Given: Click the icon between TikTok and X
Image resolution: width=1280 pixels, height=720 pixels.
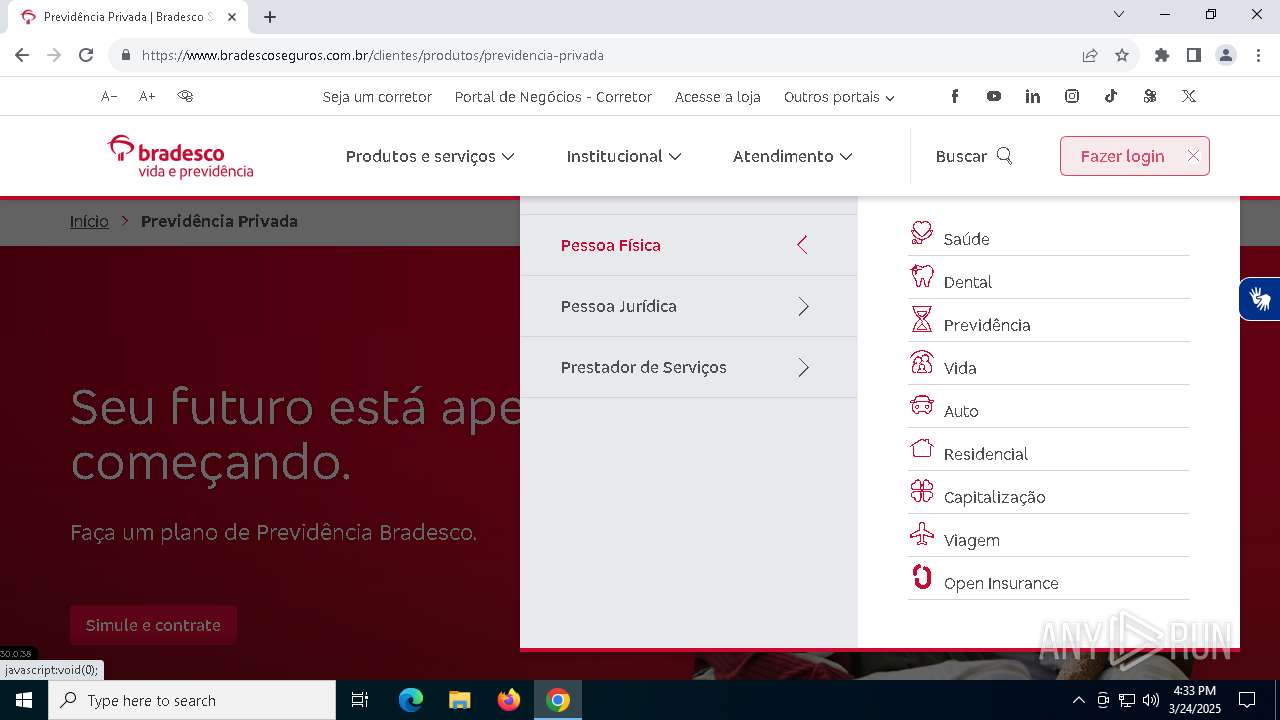Looking at the screenshot, I should [1149, 96].
